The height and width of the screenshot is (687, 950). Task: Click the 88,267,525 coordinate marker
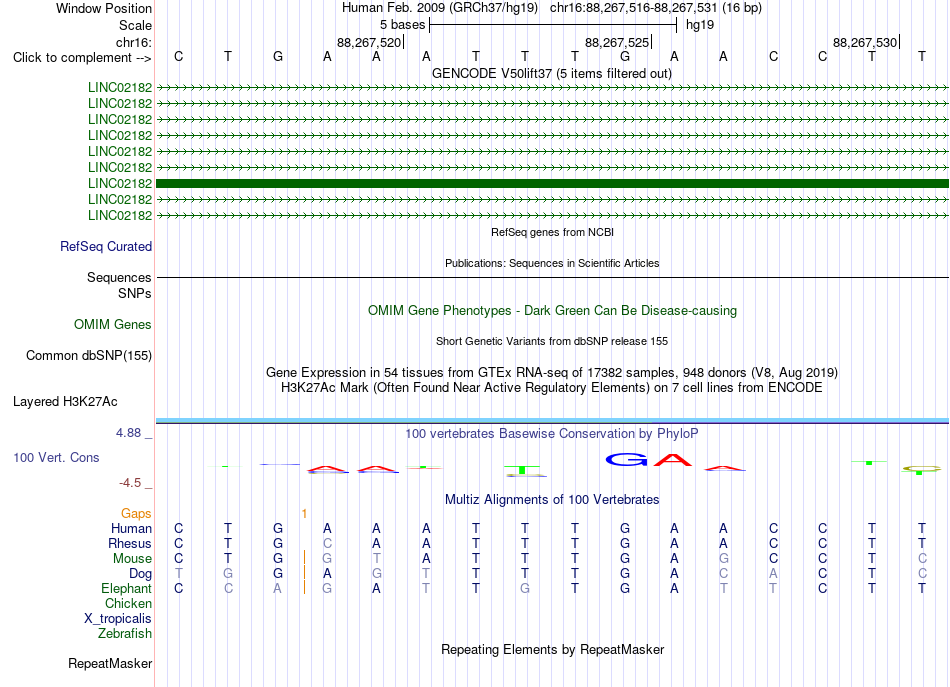pos(617,42)
